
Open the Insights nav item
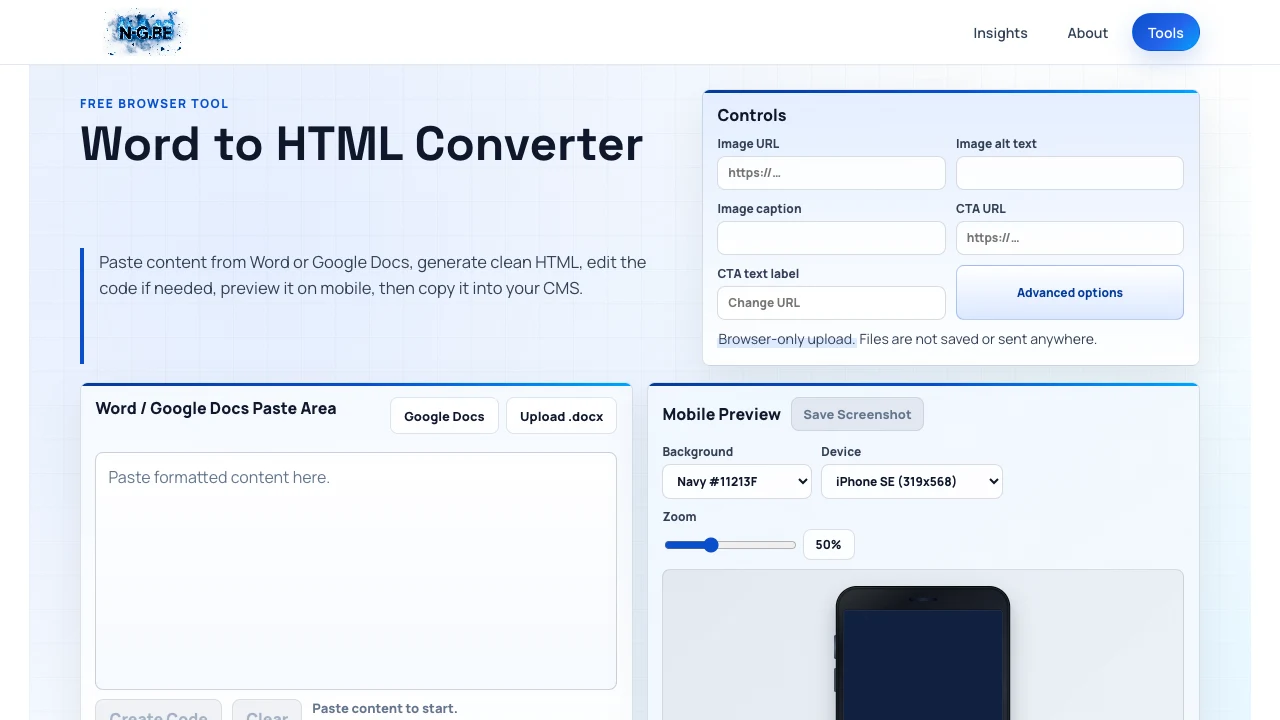coord(1000,33)
